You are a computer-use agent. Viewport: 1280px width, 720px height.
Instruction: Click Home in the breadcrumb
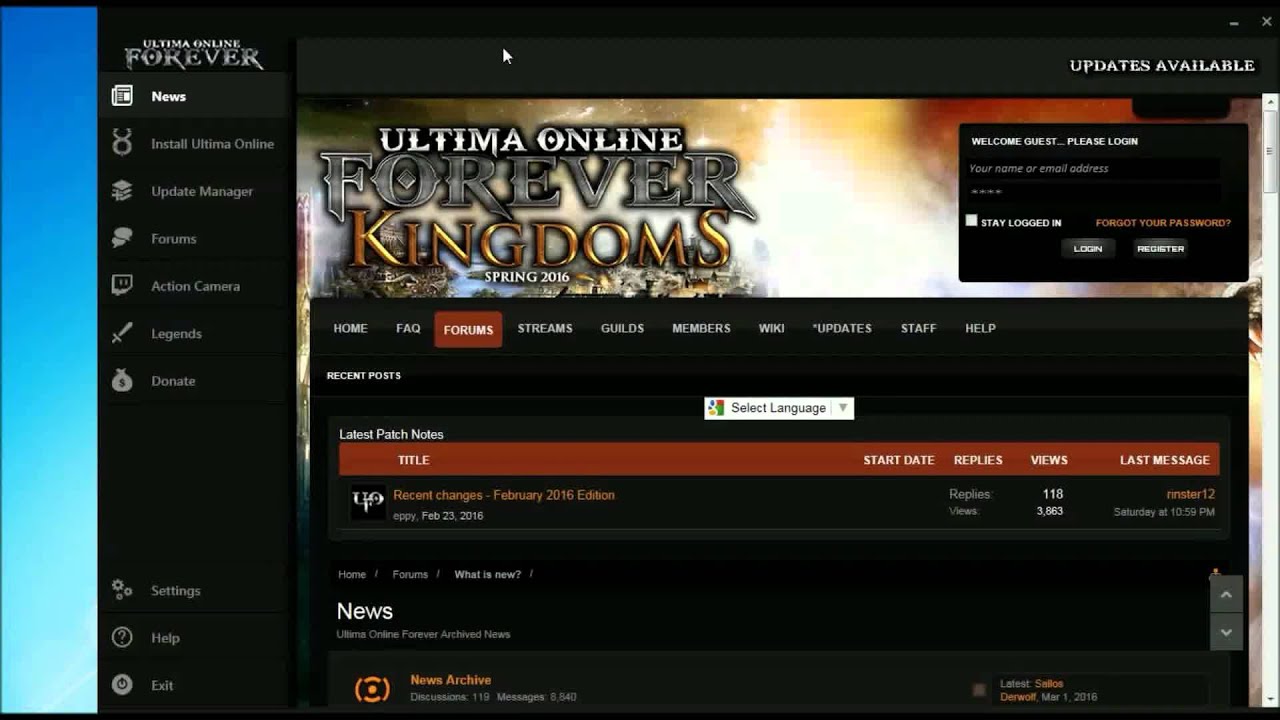tap(352, 575)
